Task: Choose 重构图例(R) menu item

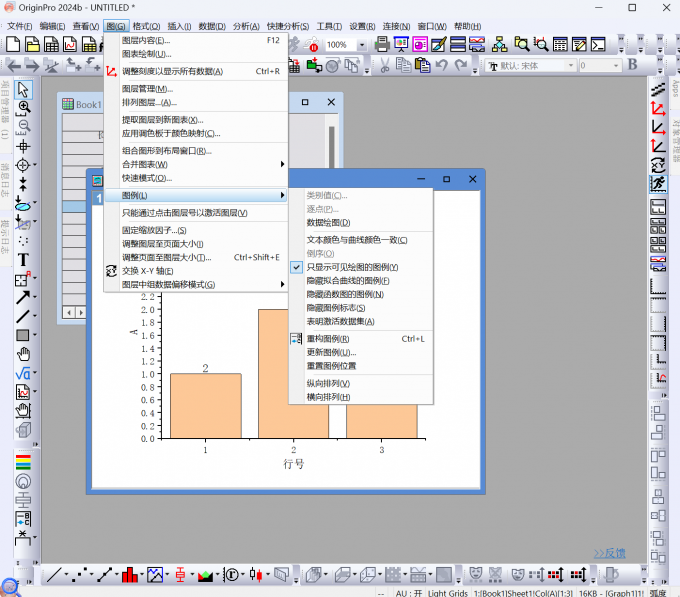Action: [361, 339]
